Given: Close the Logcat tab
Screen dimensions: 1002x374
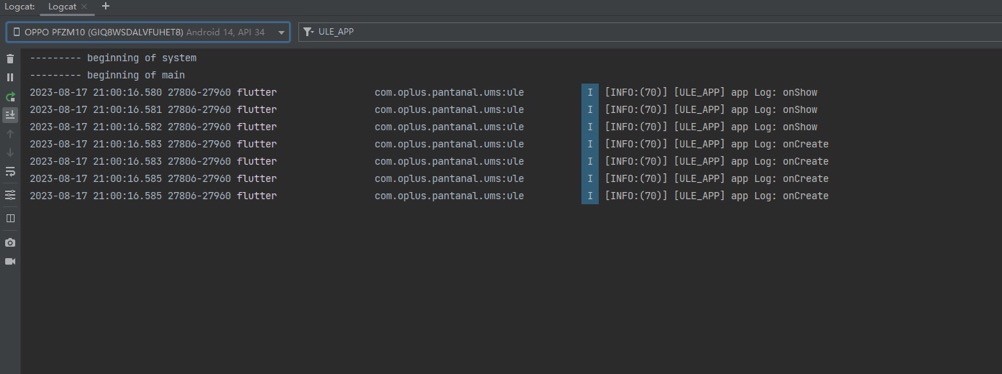Looking at the screenshot, I should (x=84, y=6).
